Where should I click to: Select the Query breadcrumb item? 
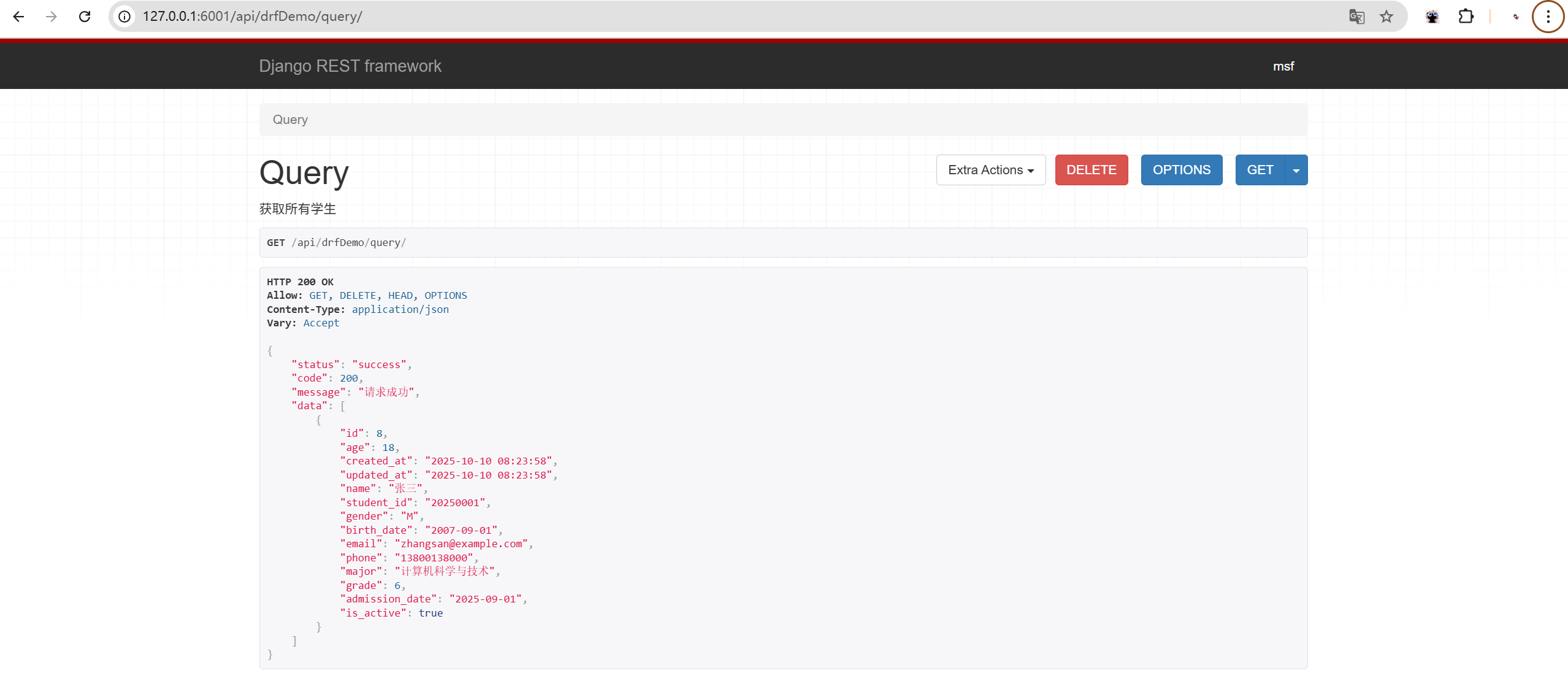click(x=290, y=120)
